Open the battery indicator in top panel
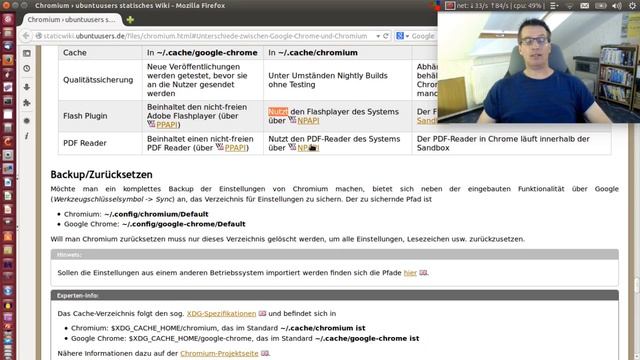 pos(600,6)
